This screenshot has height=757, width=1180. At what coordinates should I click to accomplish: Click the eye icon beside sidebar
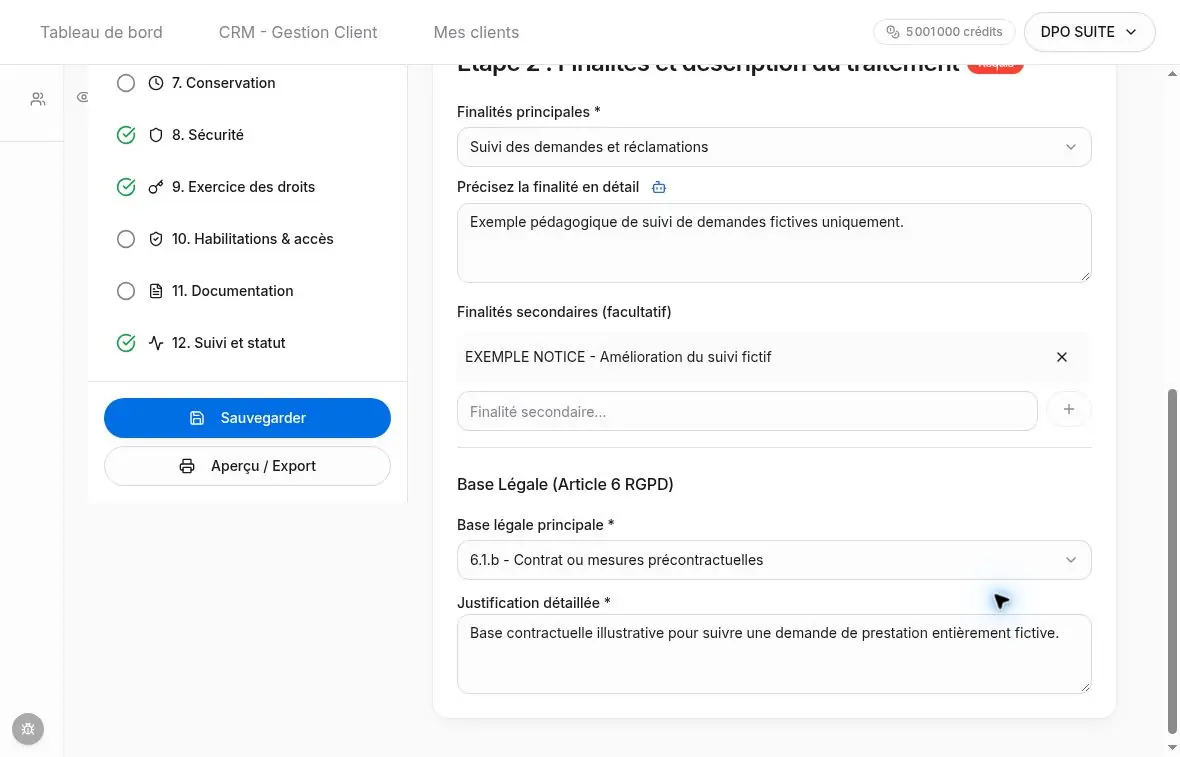[x=83, y=97]
